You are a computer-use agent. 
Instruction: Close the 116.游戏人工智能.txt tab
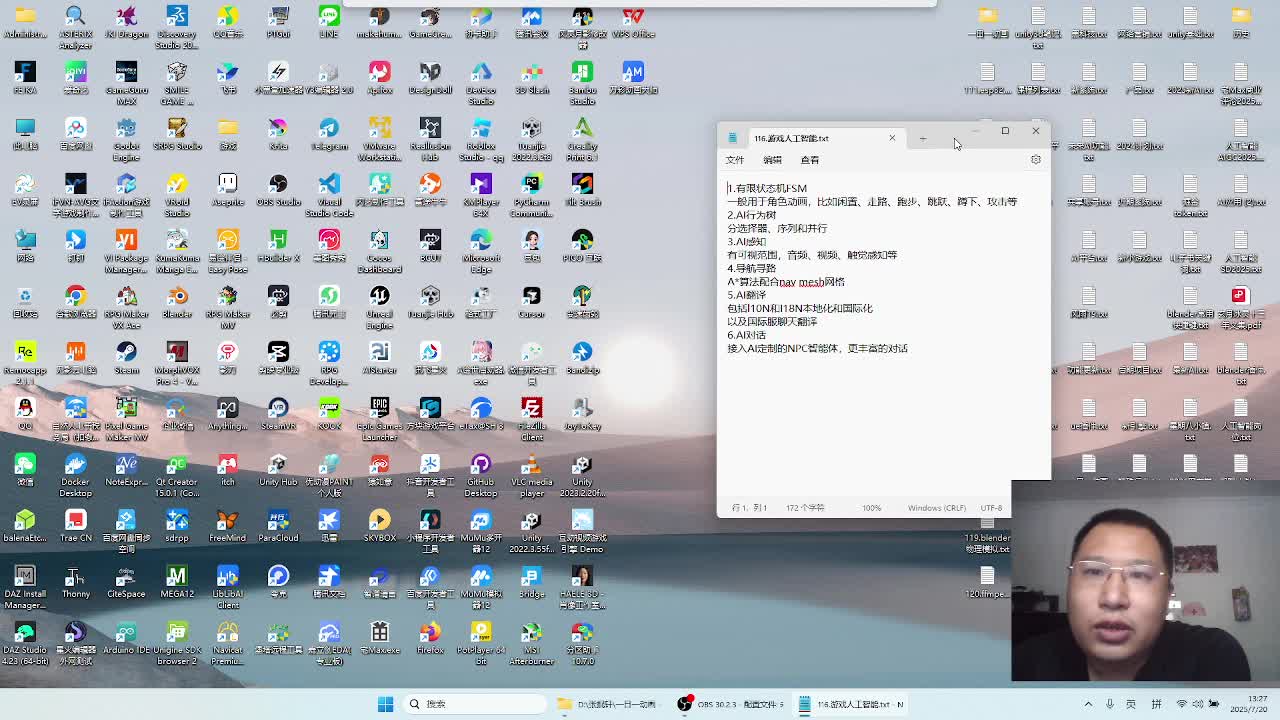892,138
